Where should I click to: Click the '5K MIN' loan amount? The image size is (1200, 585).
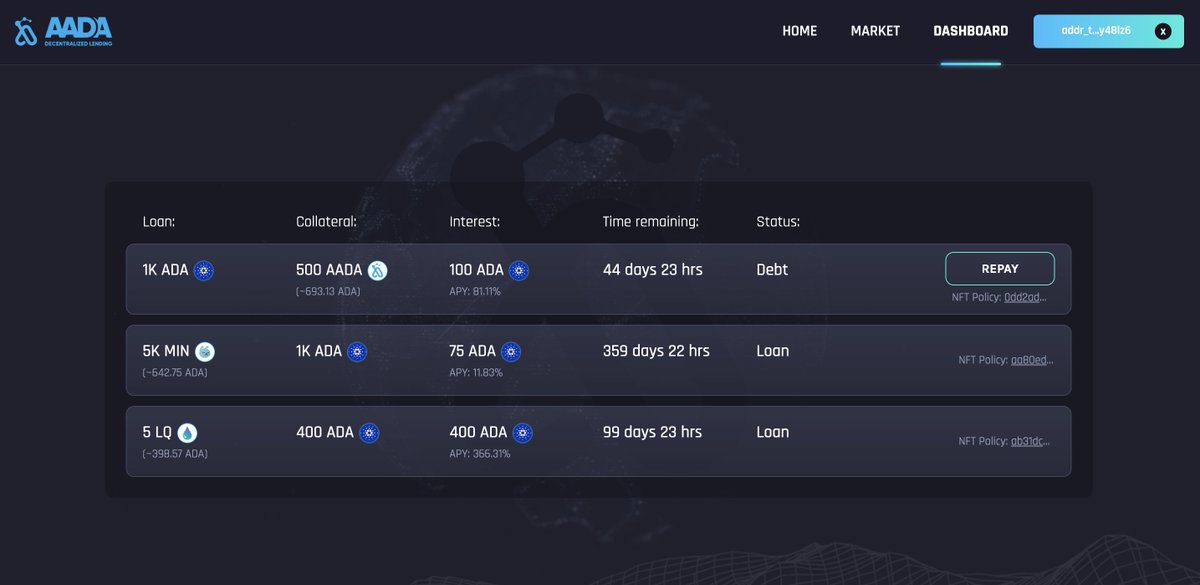point(166,351)
